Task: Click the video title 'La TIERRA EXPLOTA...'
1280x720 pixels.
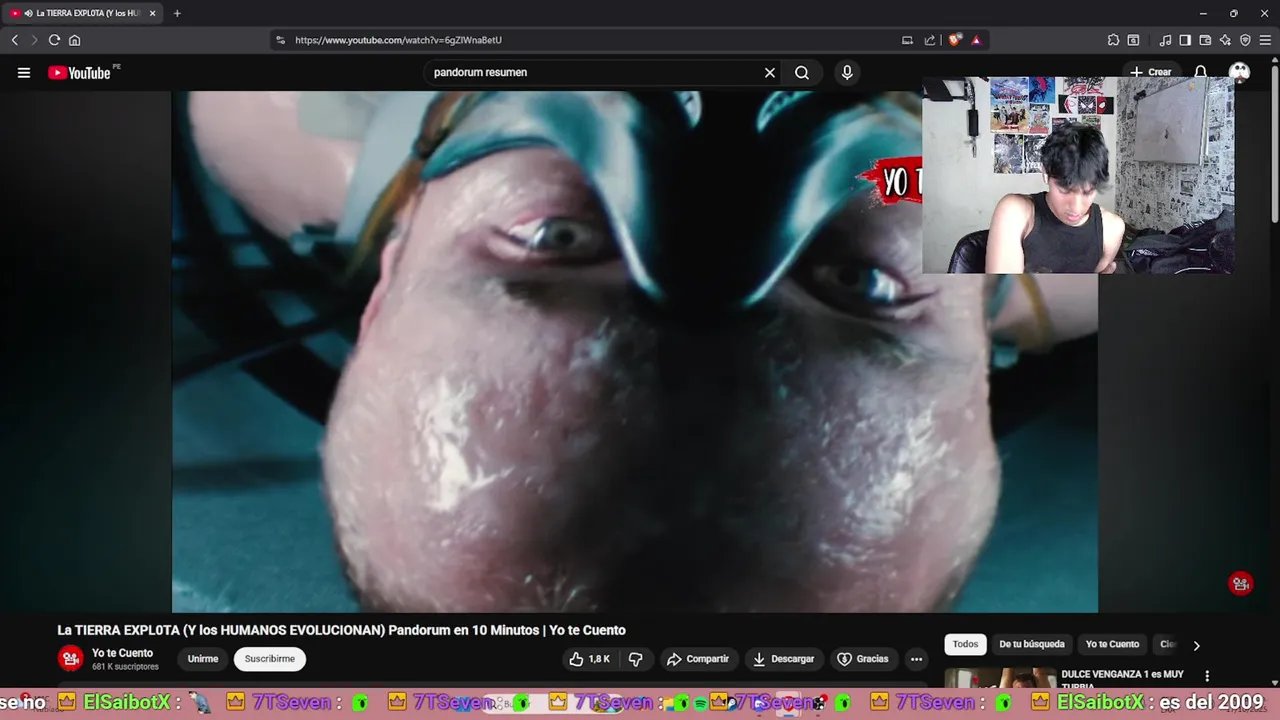Action: 341,630
